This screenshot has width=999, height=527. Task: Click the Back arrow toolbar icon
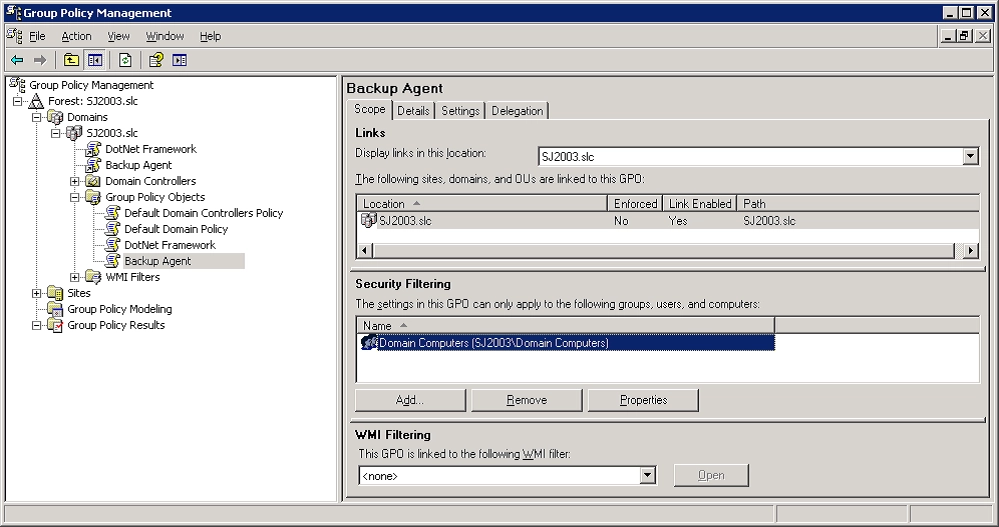tap(17, 60)
